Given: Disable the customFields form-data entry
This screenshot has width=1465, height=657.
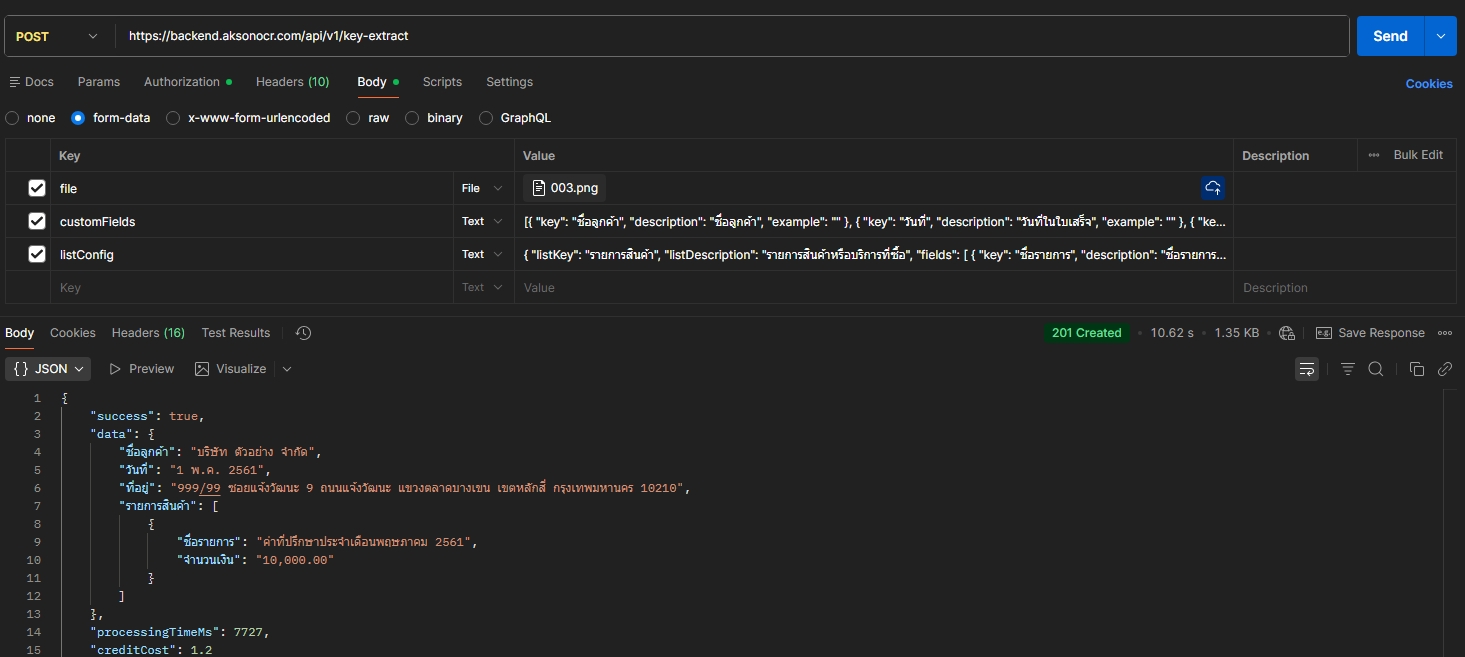Looking at the screenshot, I should tap(37, 221).
